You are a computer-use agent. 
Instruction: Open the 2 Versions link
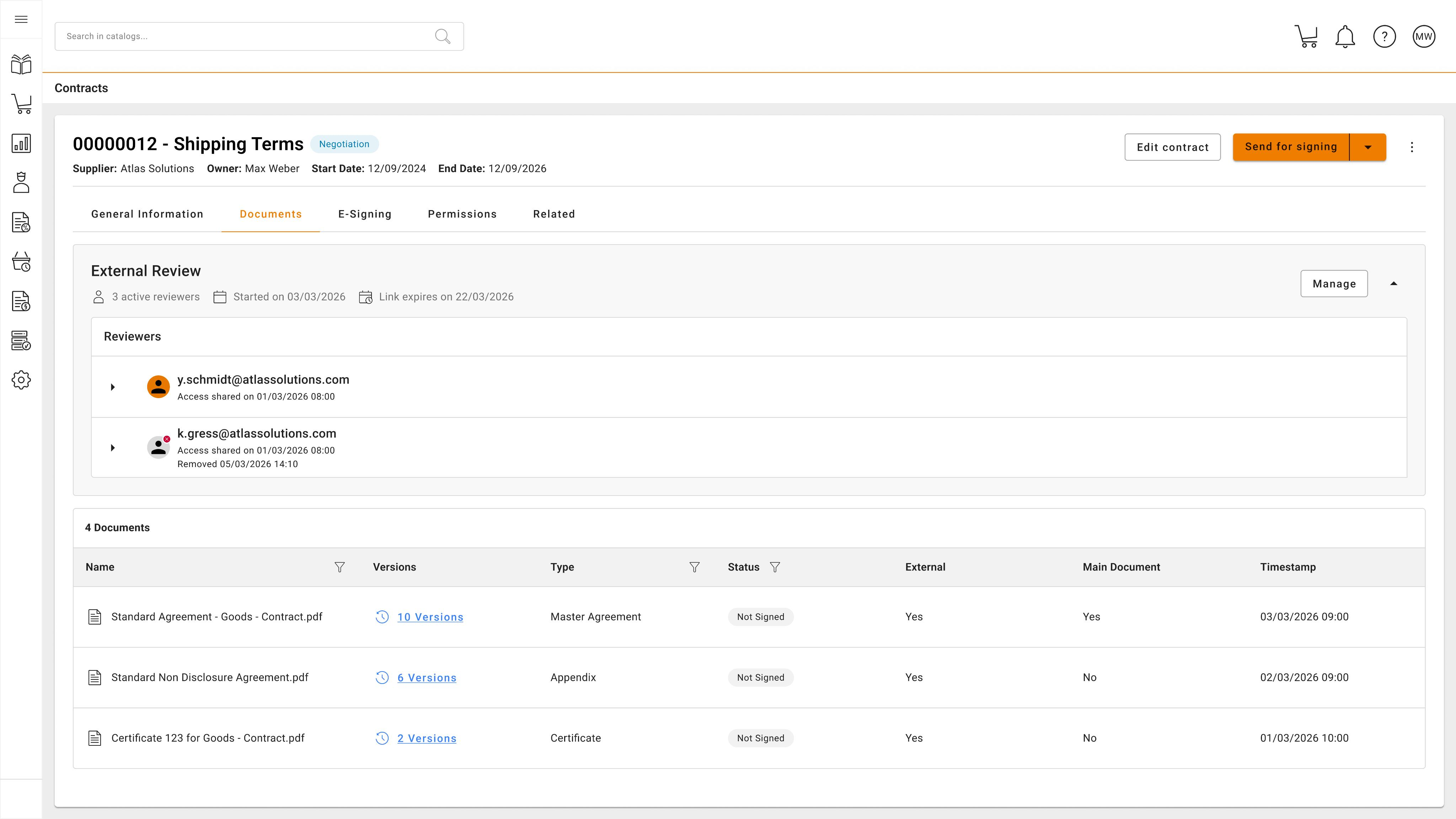427,738
